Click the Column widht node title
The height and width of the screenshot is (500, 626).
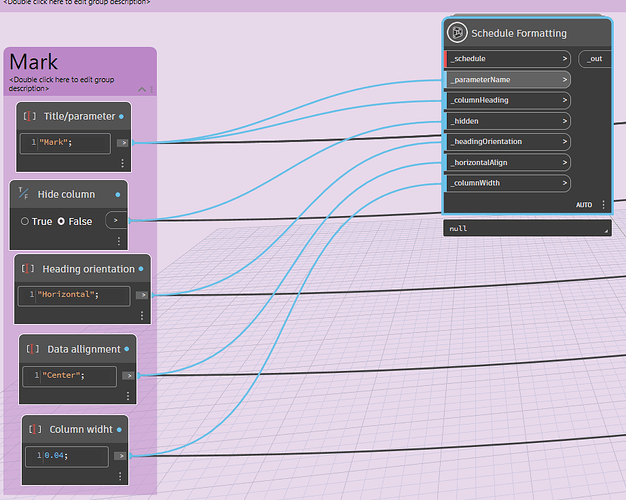(x=81, y=429)
